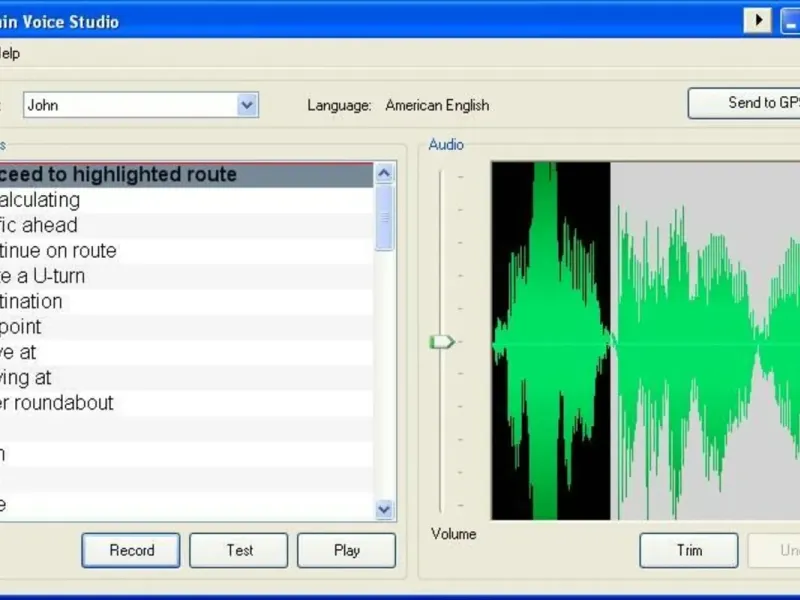The width and height of the screenshot is (800, 600).
Task: Select the 'arriving at' phrase row
Action: (x=186, y=378)
